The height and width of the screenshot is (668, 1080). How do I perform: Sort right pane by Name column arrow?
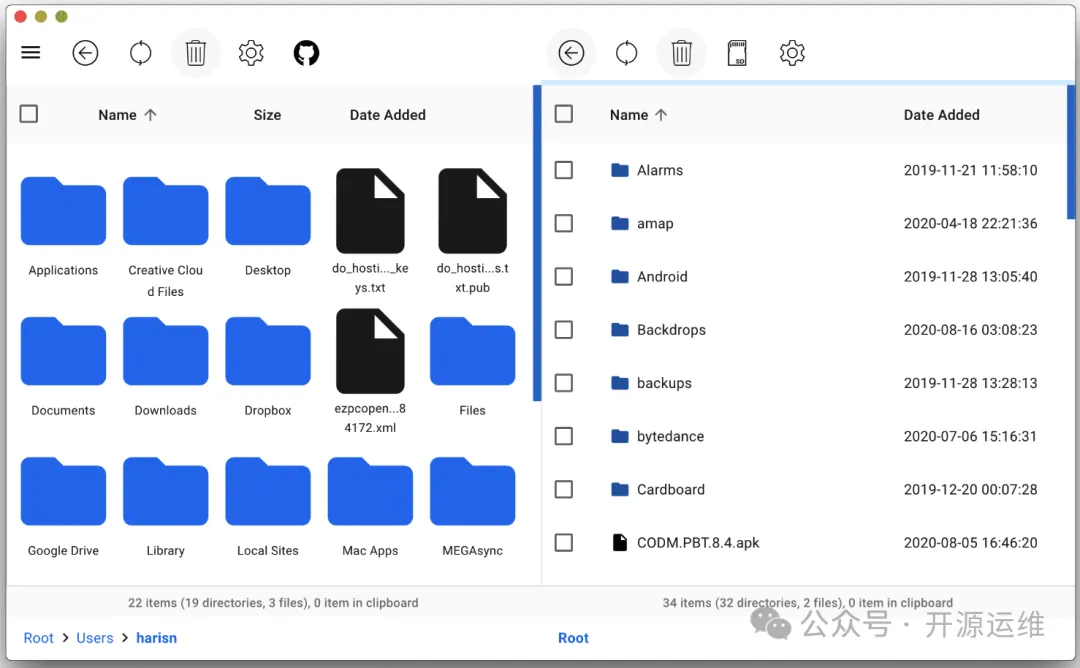(x=661, y=115)
